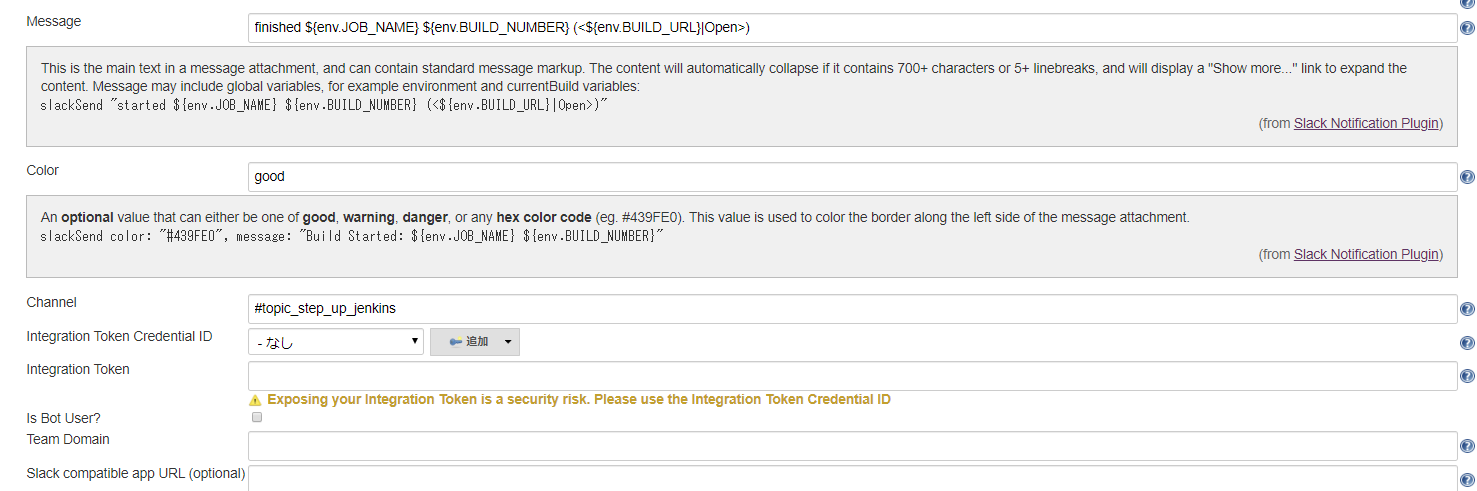The height and width of the screenshot is (491, 1477).
Task: Open Slack Notification Plugin link under Color help
Action: click(1366, 254)
